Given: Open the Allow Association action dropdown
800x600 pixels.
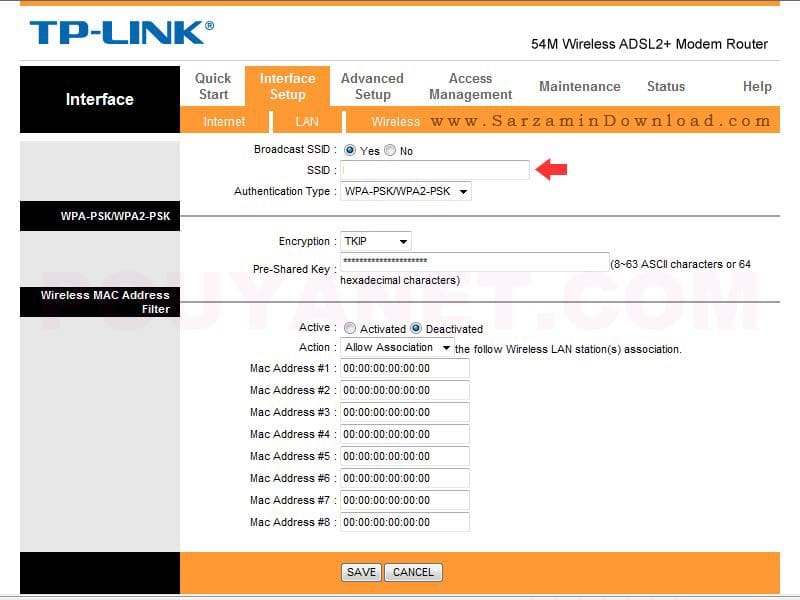Looking at the screenshot, I should click(x=397, y=348).
